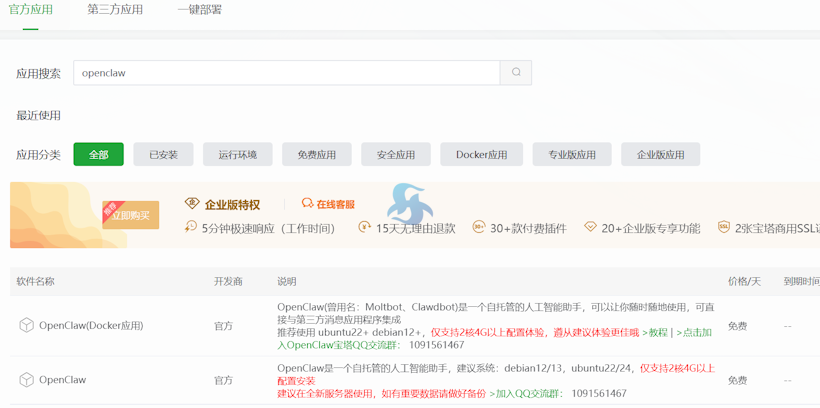The height and width of the screenshot is (408, 820).
Task: Click the 5分钟极速响应 lightning clock icon
Action: 191,228
